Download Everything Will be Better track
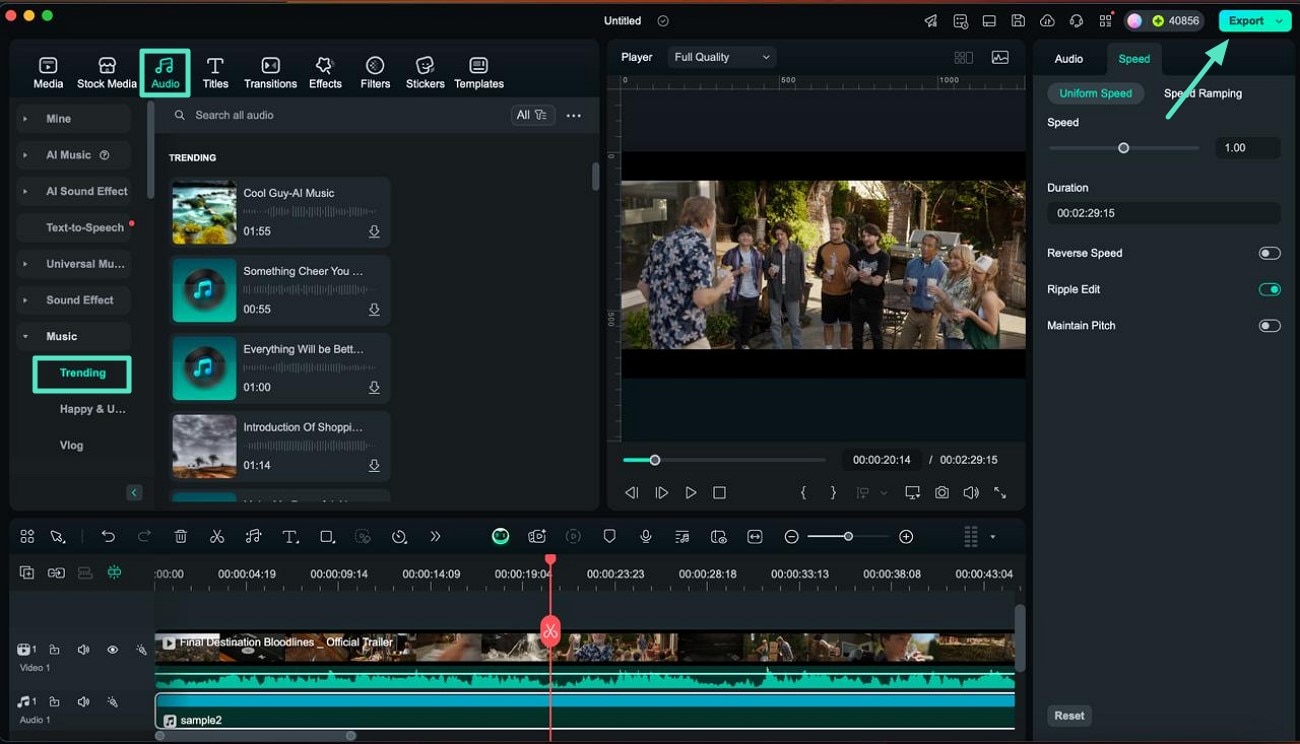This screenshot has height=744, width=1300. point(374,388)
